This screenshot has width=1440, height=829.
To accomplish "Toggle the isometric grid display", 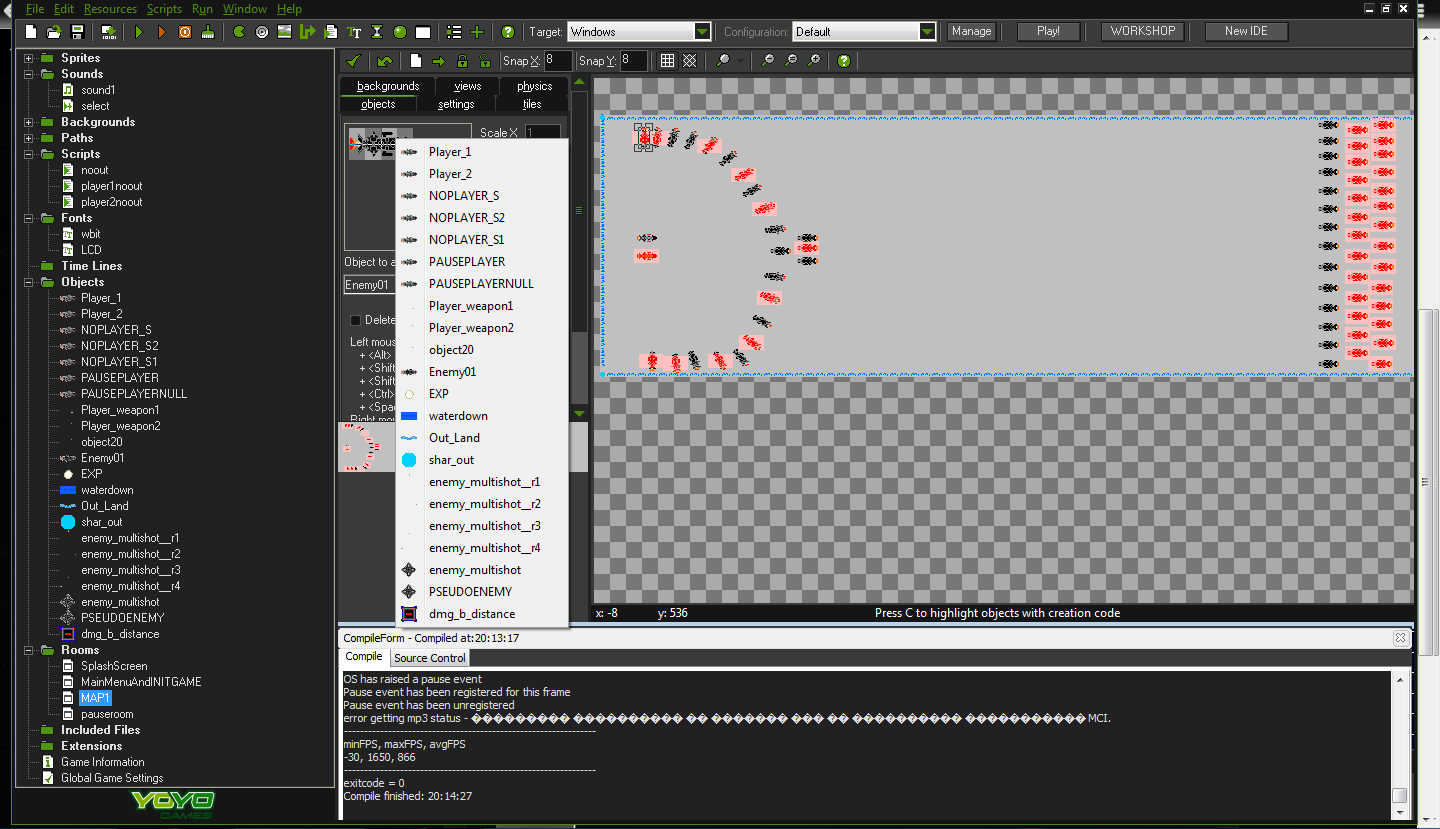I will pyautogui.click(x=689, y=61).
